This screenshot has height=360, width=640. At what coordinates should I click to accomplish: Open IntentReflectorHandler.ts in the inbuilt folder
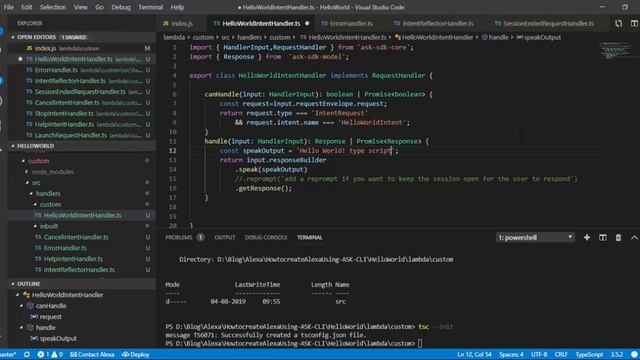82,269
